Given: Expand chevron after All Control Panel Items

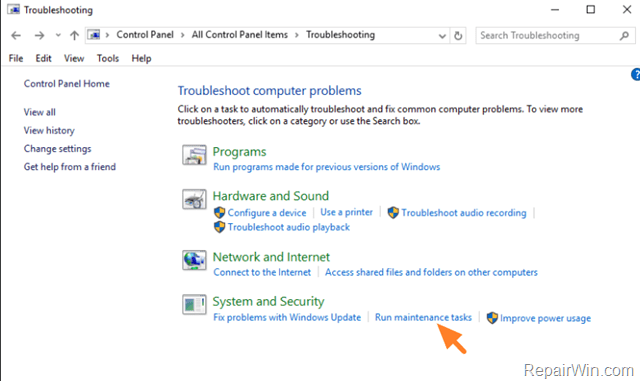Looking at the screenshot, I should click(x=297, y=35).
